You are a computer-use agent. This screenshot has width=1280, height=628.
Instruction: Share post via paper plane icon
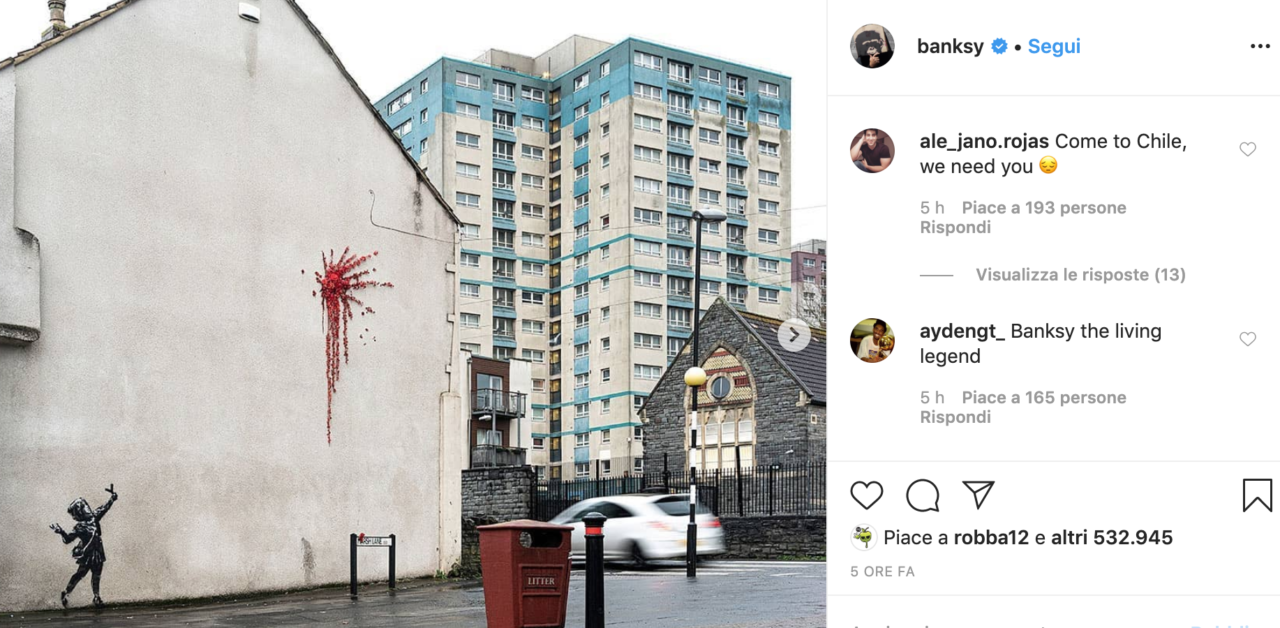pyautogui.click(x=978, y=495)
